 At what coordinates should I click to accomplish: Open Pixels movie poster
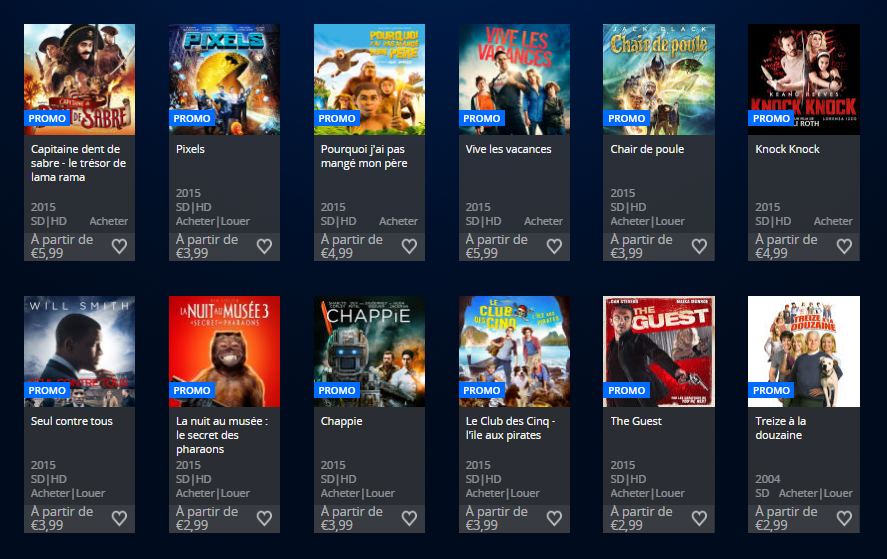pos(224,79)
